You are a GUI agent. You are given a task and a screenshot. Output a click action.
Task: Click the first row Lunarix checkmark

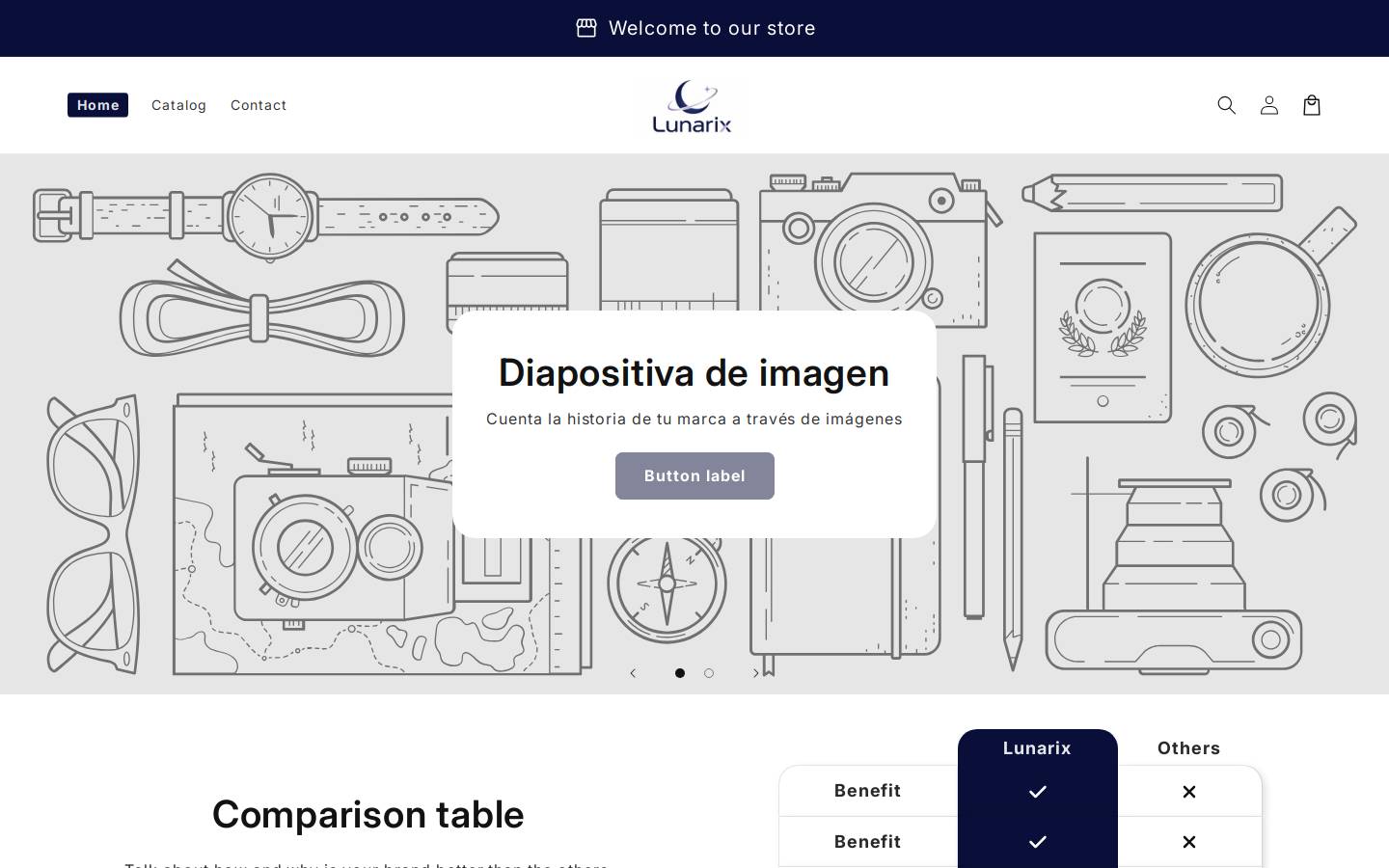tap(1038, 792)
